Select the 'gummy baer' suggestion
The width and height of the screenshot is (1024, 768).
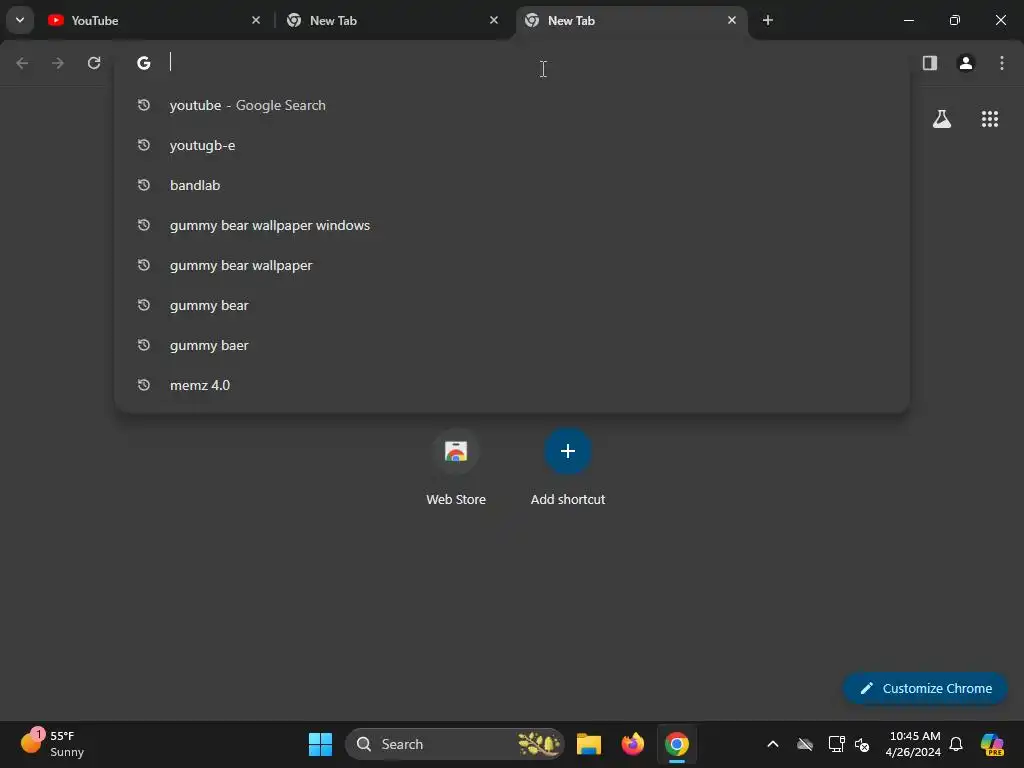click(512, 345)
